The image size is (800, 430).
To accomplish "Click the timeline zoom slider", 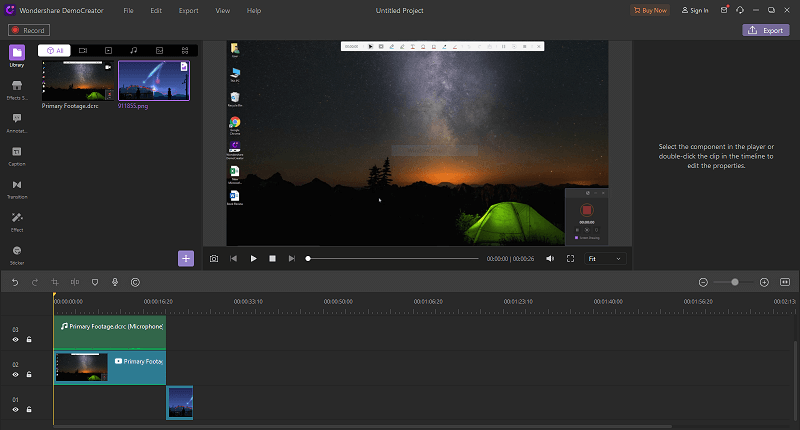I will 734,282.
